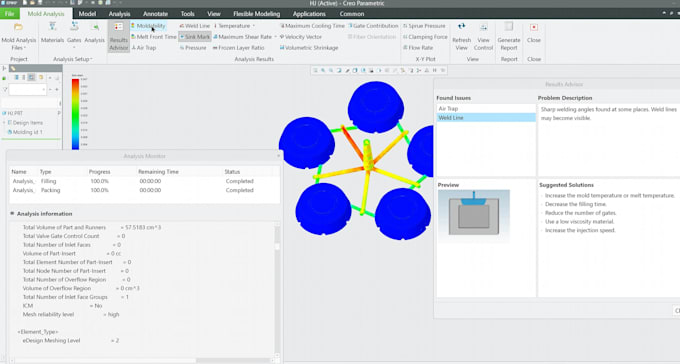Switch to the Analysis tab
Screen dimensions: 680x364
pos(119,14)
